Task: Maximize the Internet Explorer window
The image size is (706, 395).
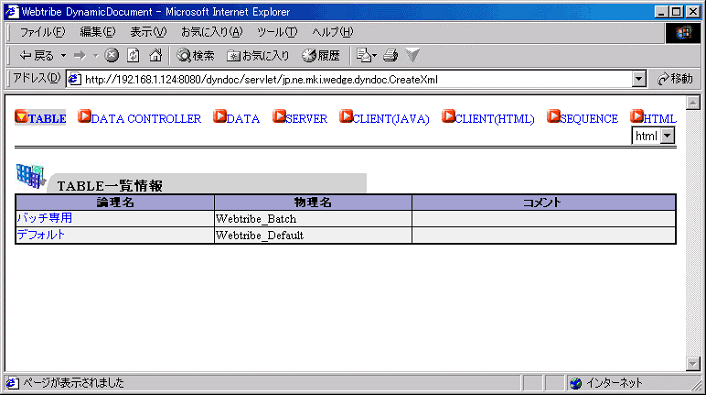Action: point(676,12)
